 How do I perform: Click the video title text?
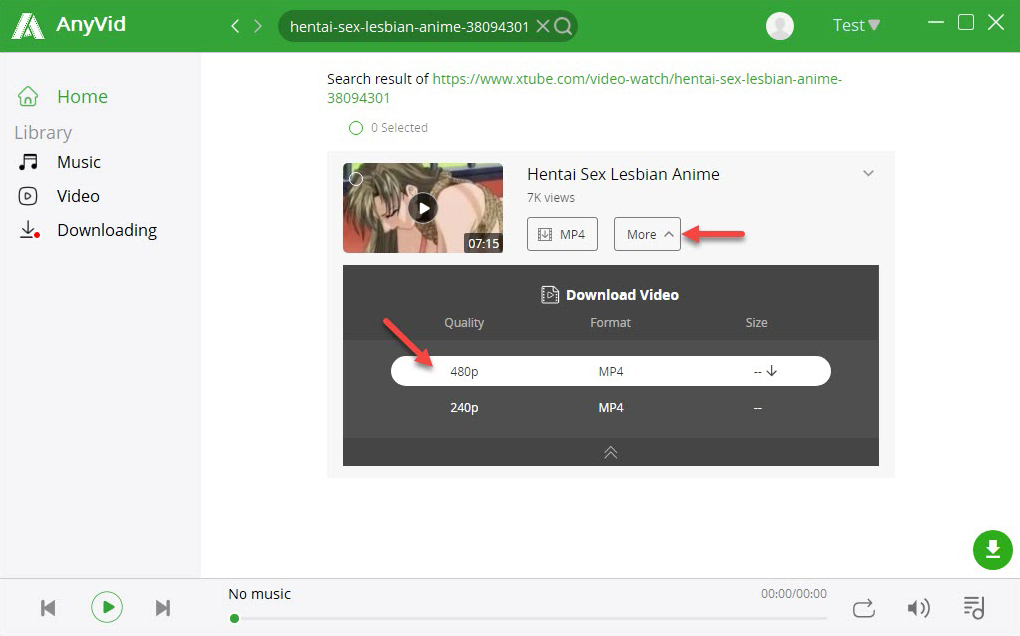tap(623, 174)
